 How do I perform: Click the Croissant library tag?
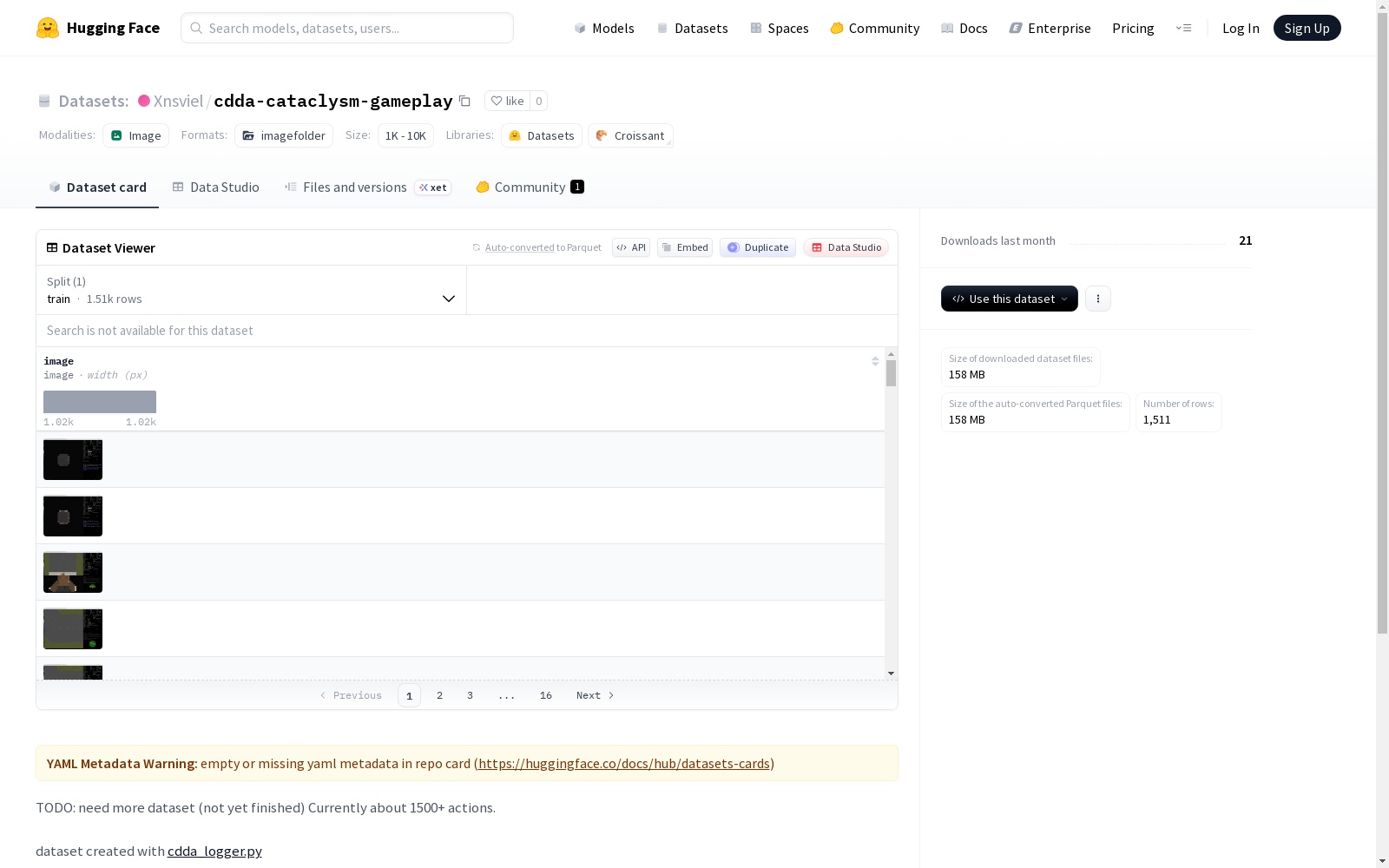pos(630,135)
